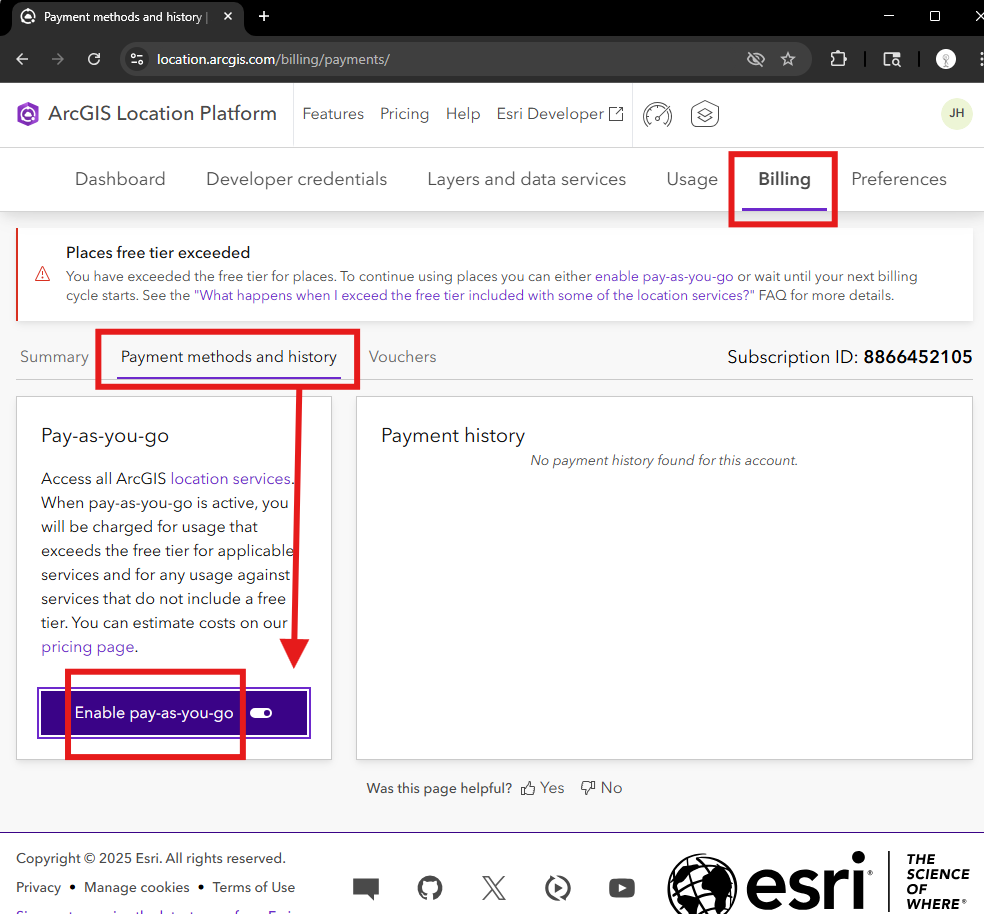View site information icon in address bar

point(137,59)
